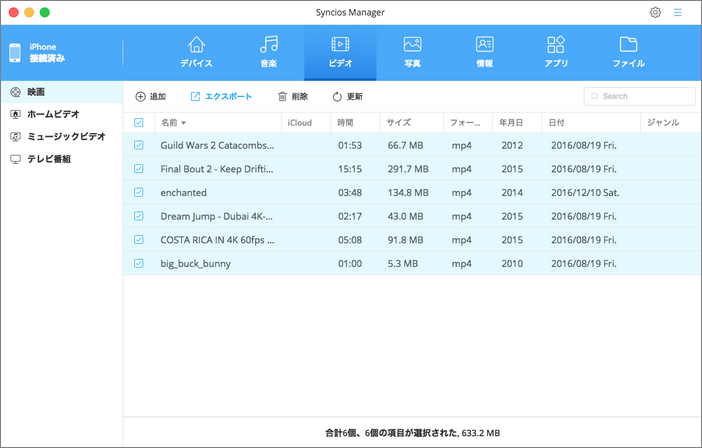Select the 'Final Bout 2 - Keep Drifti...' name
The height and width of the screenshot is (448, 702).
217,169
